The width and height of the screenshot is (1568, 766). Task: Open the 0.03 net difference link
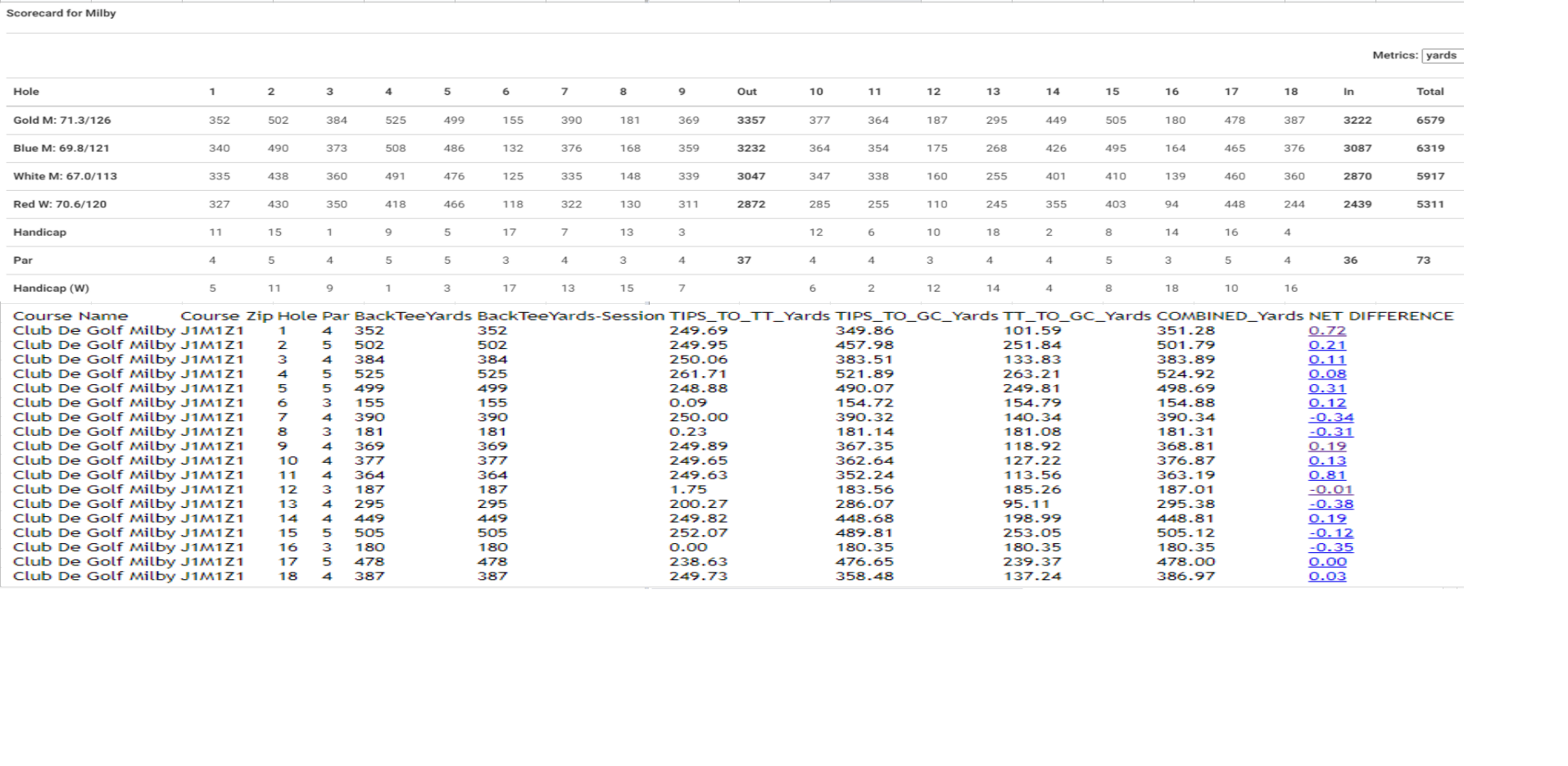click(1327, 576)
